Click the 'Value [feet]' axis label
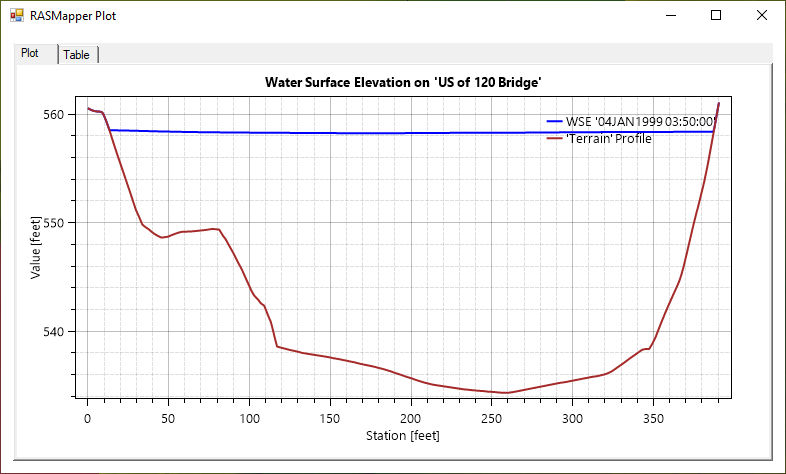The width and height of the screenshot is (786, 474). pyautogui.click(x=35, y=248)
